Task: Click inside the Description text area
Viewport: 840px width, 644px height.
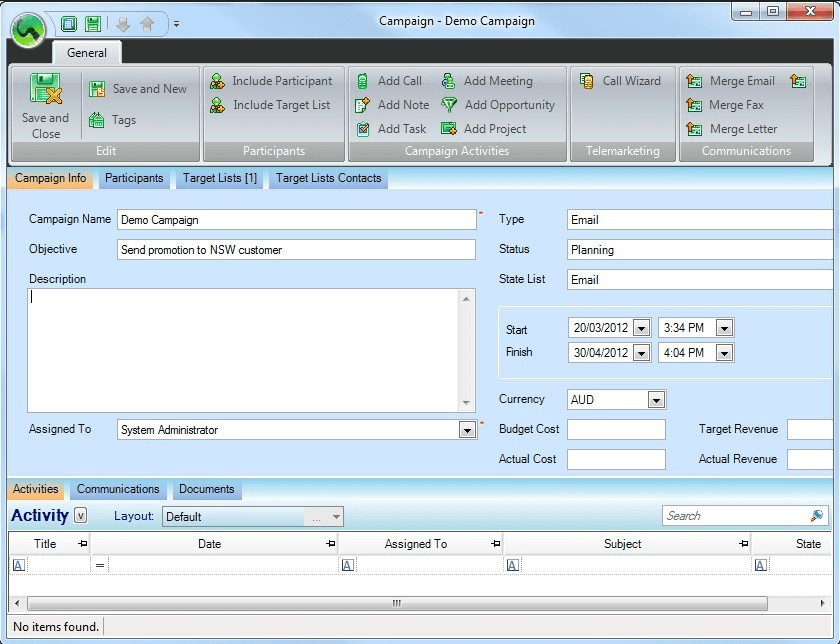Action: pos(244,350)
